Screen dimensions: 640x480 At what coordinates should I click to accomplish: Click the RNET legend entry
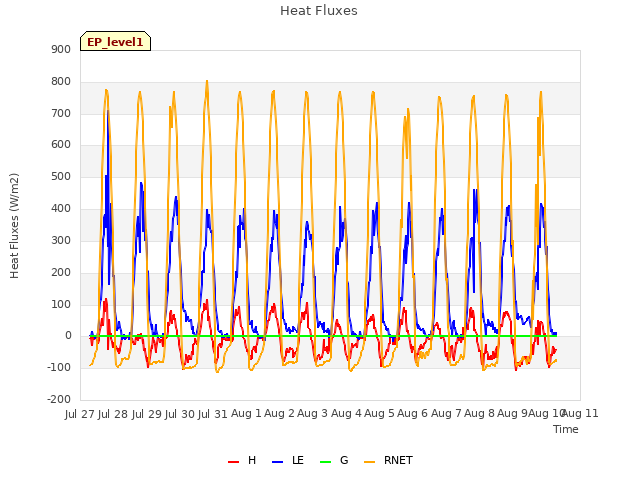[388, 460]
